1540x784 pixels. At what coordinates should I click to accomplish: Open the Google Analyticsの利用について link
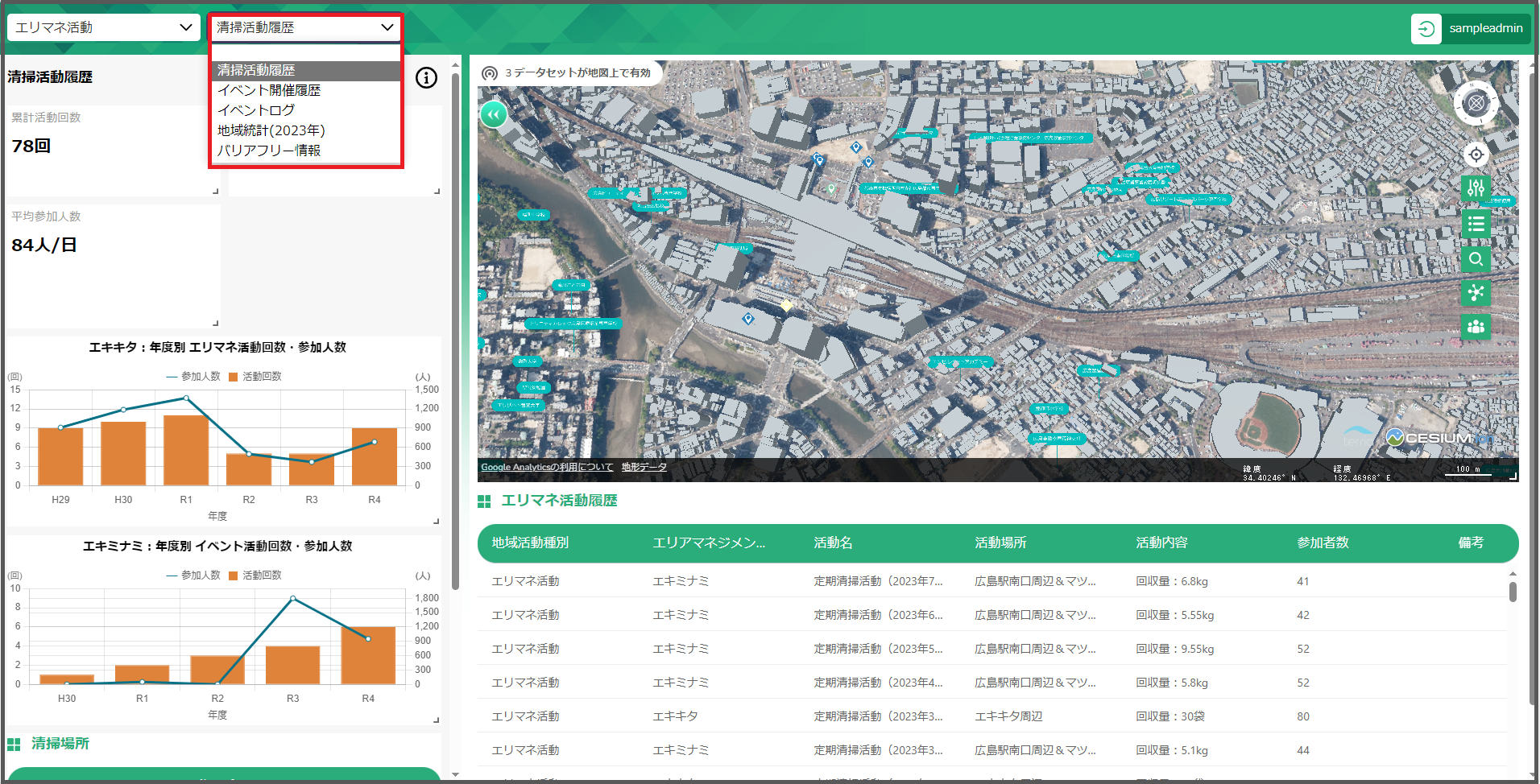(547, 467)
